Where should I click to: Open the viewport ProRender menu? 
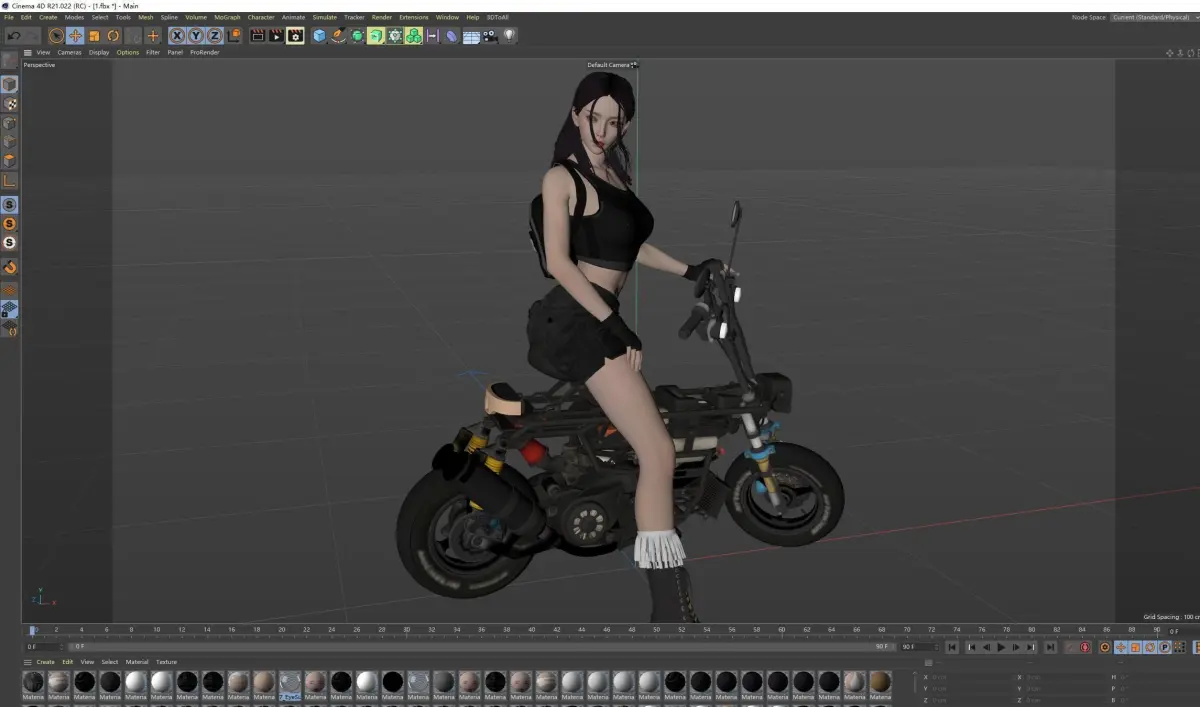point(205,52)
